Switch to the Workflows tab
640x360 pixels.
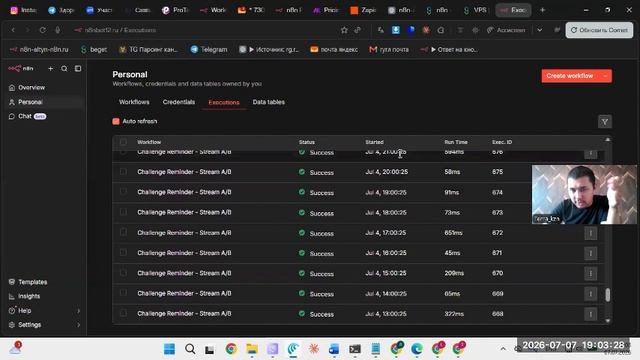pyautogui.click(x=134, y=102)
